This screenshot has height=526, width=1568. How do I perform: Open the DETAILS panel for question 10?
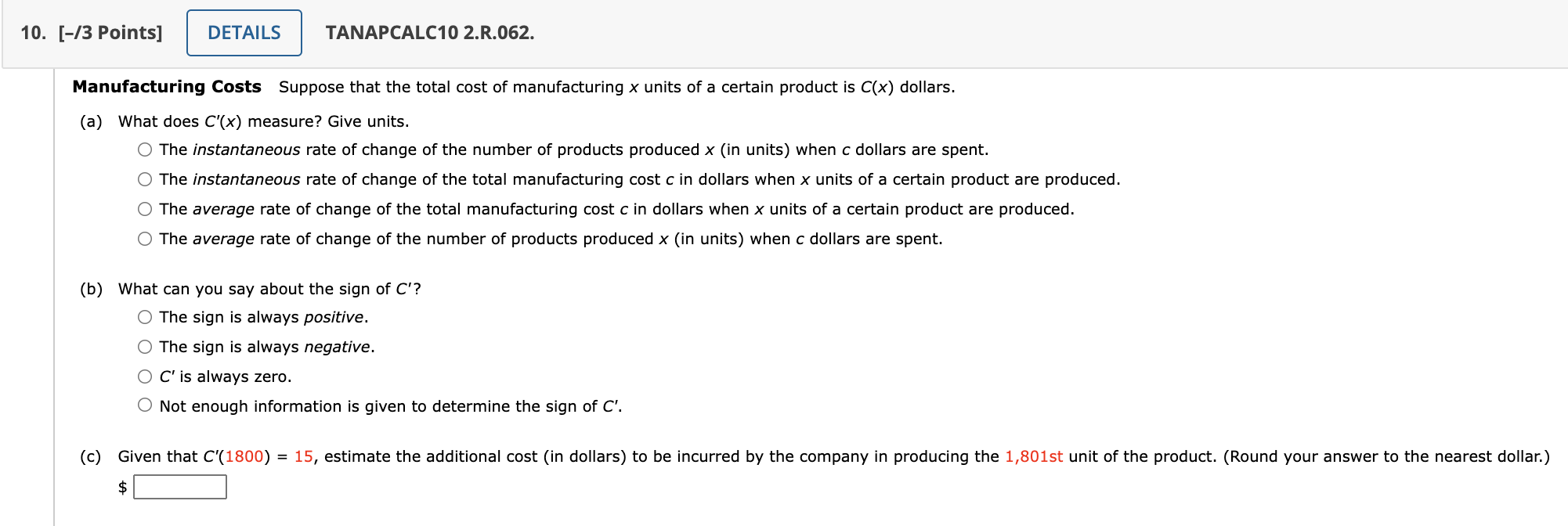(243, 32)
